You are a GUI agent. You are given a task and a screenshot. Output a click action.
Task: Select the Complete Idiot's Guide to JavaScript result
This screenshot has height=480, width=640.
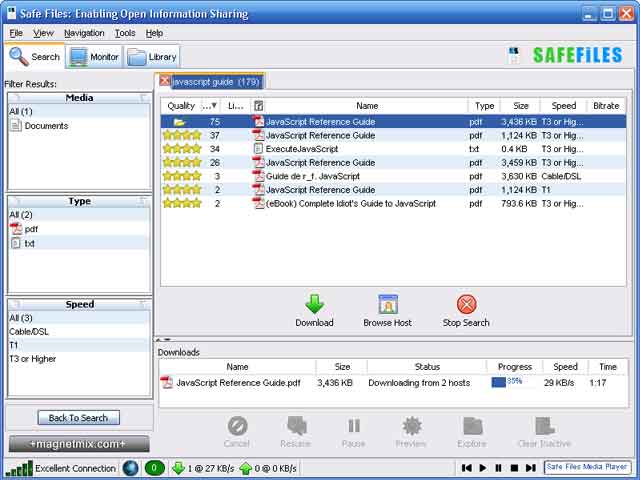tap(393, 203)
